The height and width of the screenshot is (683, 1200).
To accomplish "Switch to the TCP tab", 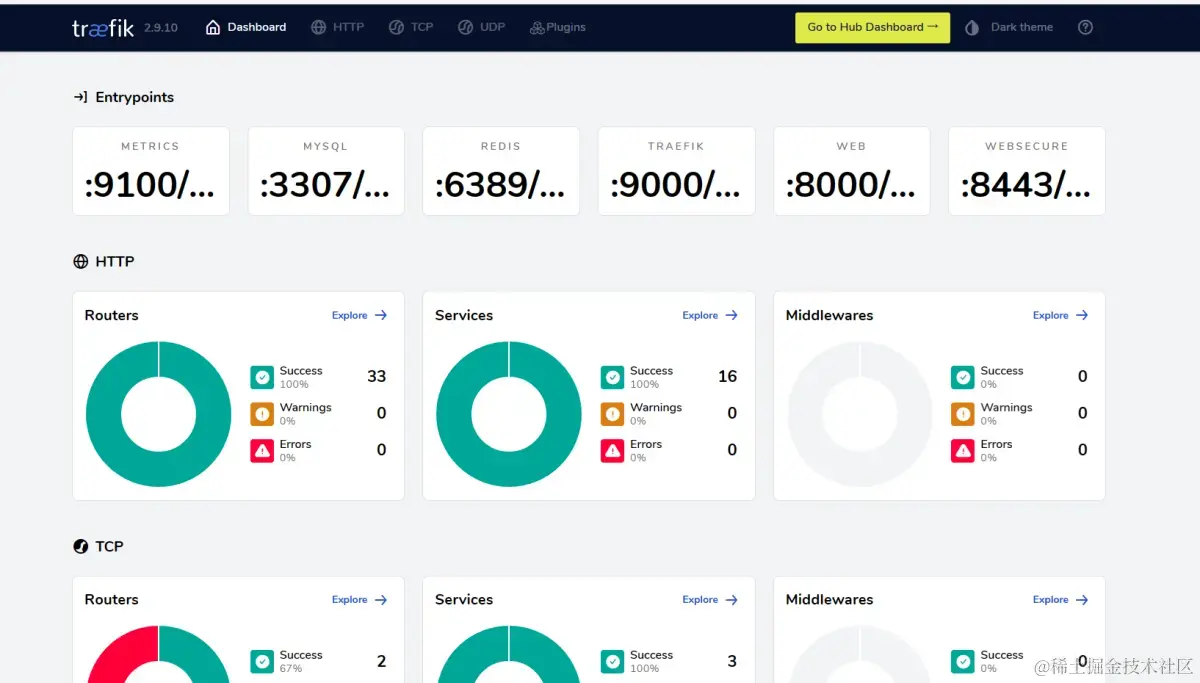I will (411, 27).
